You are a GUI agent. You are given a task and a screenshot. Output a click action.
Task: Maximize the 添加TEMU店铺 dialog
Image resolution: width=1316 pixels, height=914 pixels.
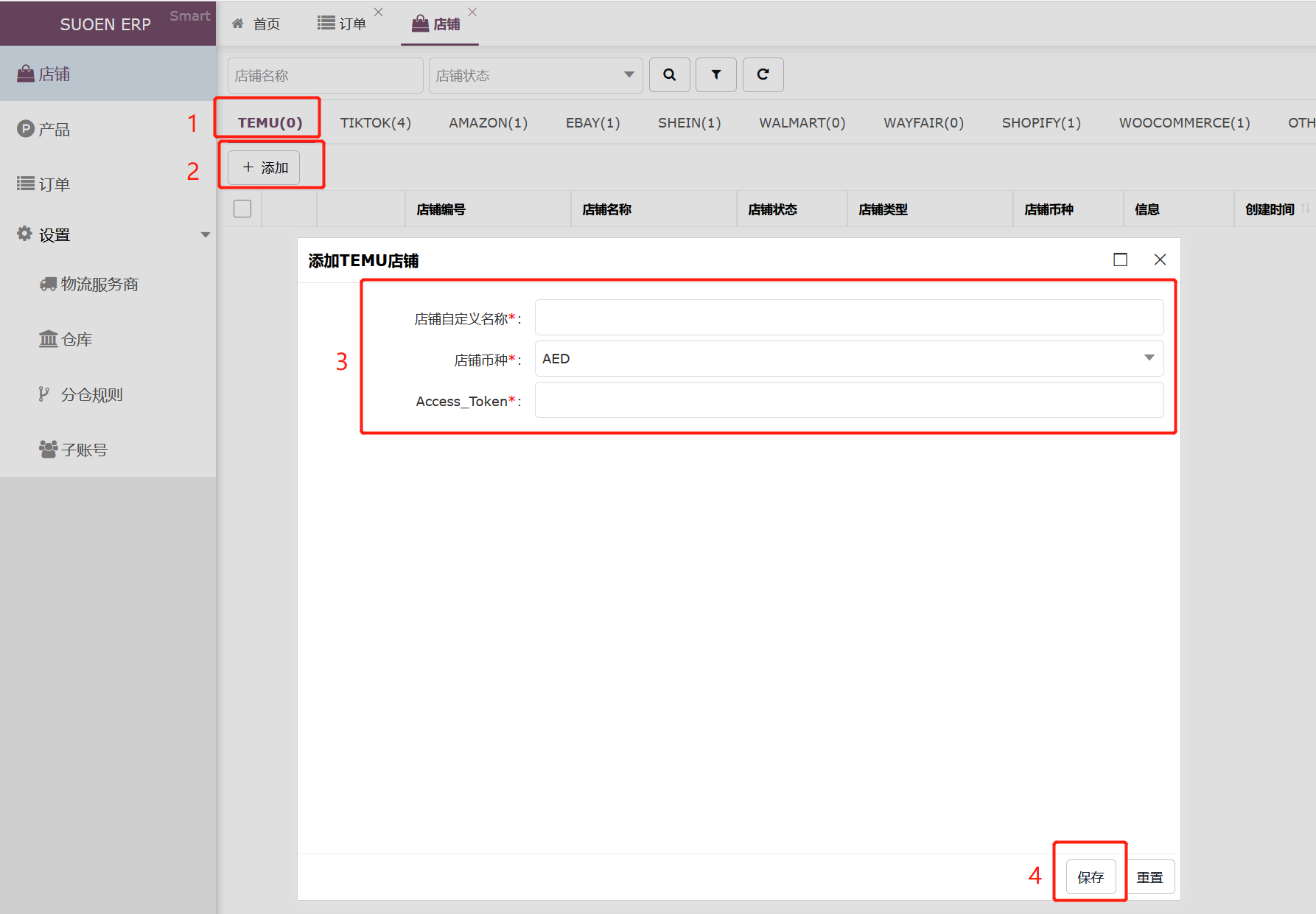1120,259
